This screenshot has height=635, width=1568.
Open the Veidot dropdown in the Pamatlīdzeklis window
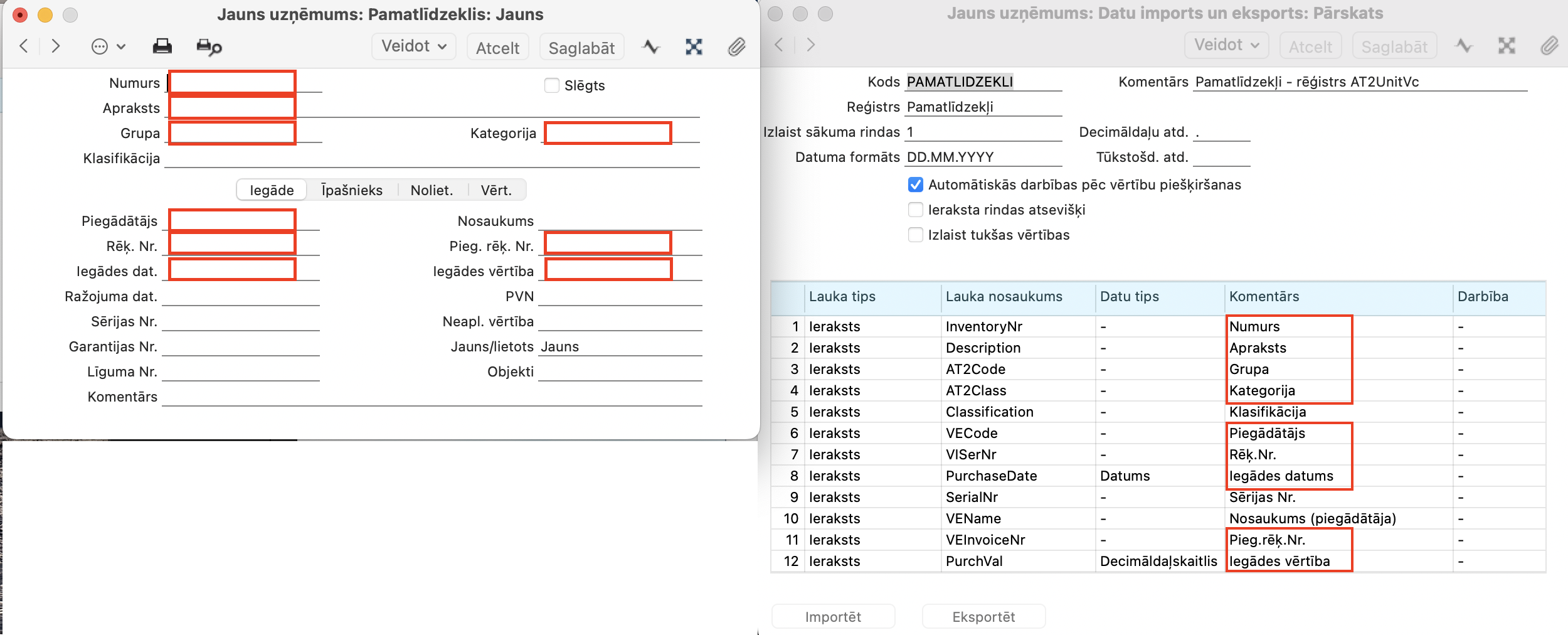413,46
